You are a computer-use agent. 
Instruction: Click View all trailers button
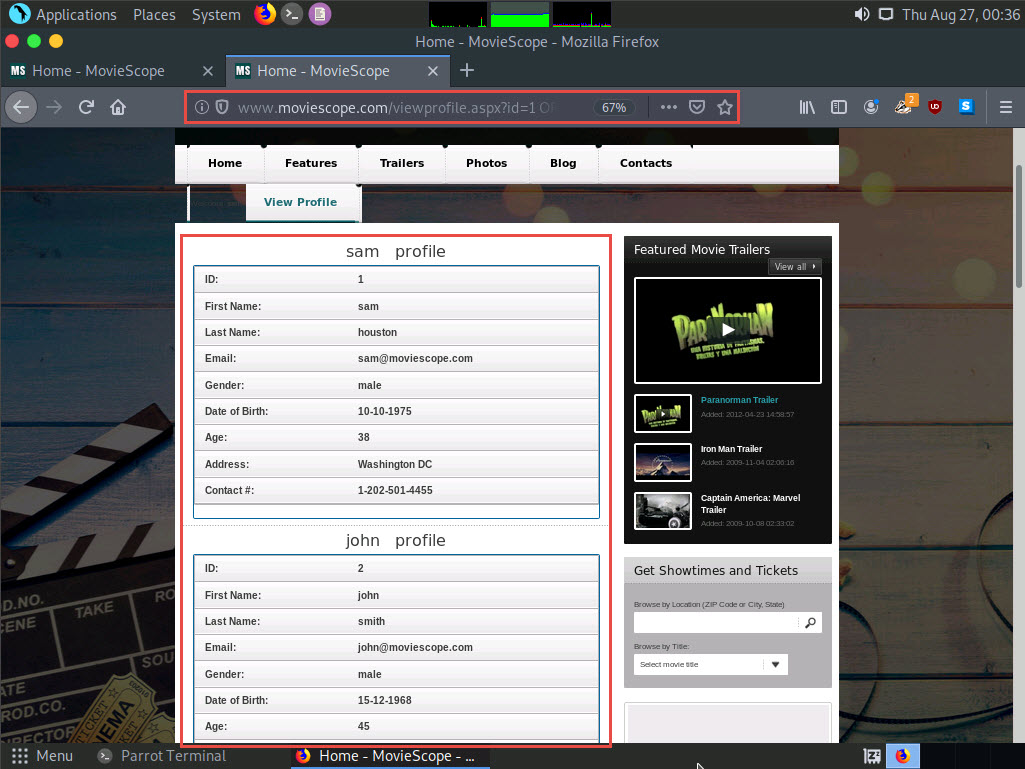[x=795, y=267]
